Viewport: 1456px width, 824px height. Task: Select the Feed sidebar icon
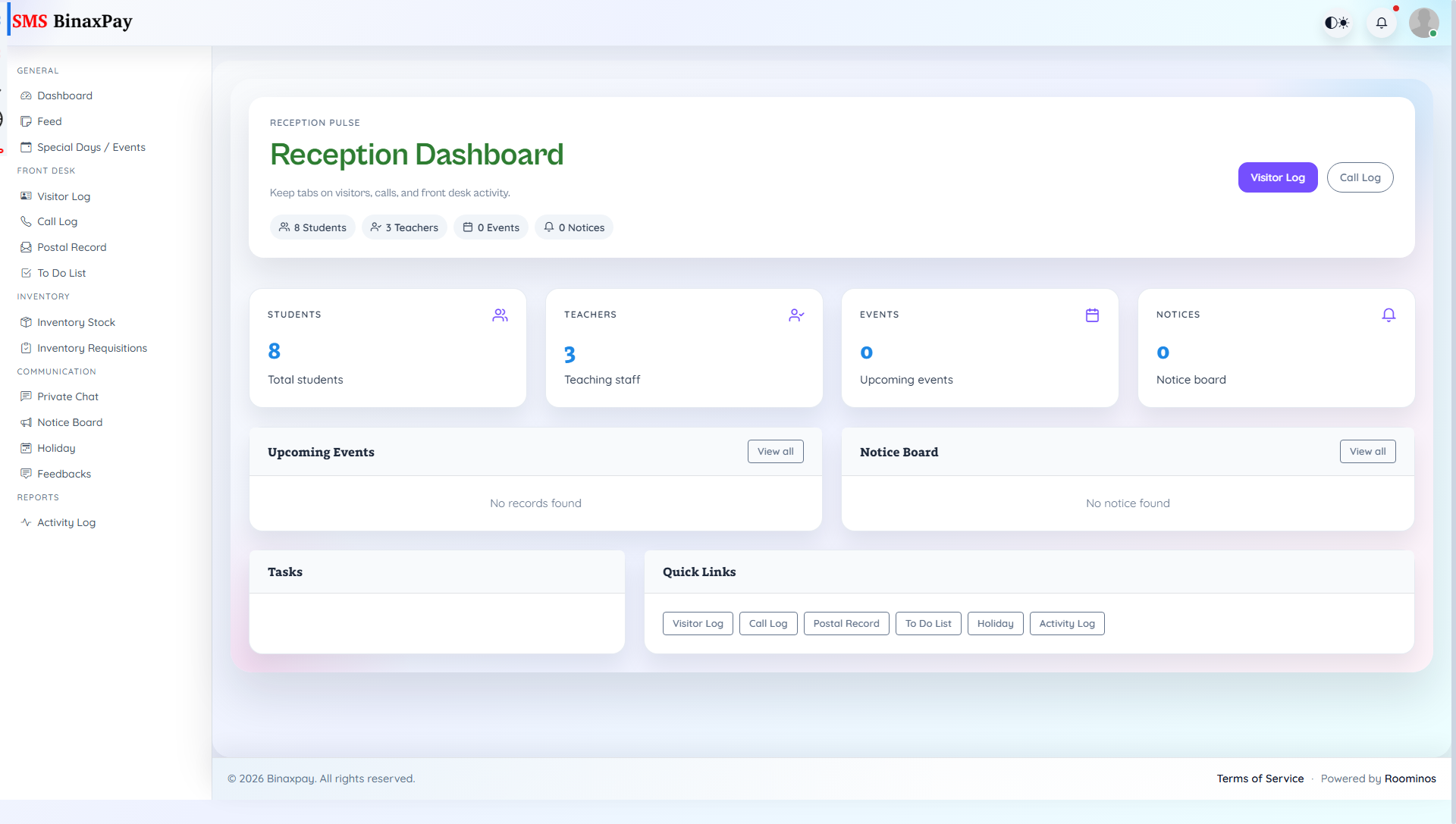pos(27,121)
